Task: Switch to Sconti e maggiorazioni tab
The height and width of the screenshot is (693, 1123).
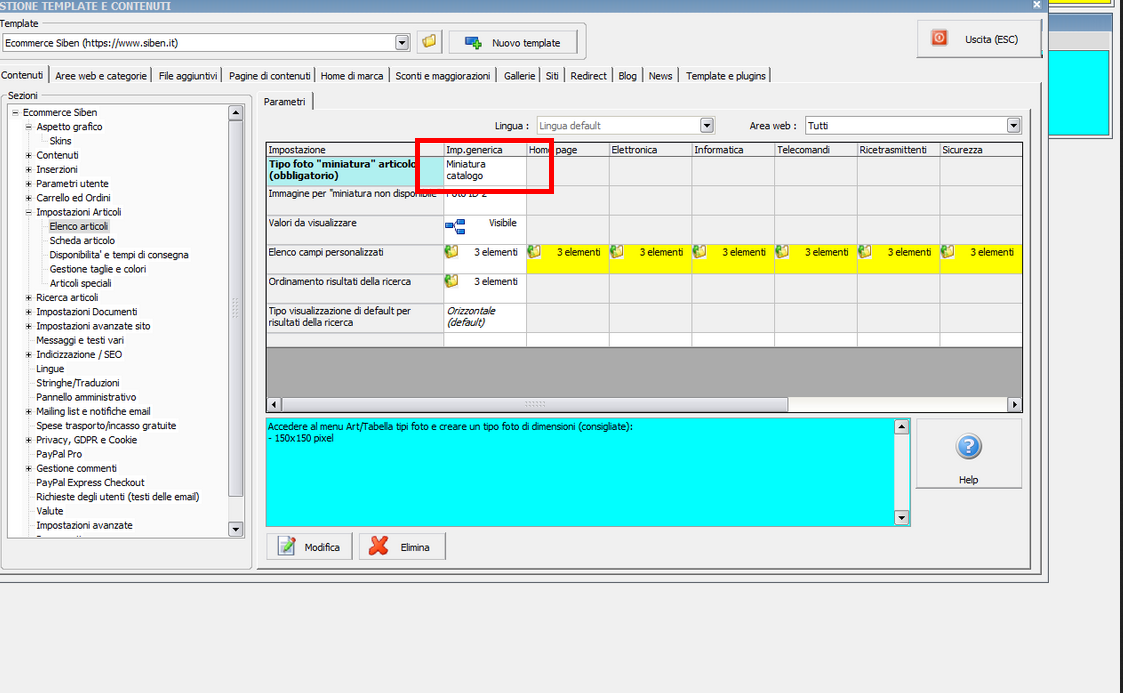Action: click(x=443, y=76)
